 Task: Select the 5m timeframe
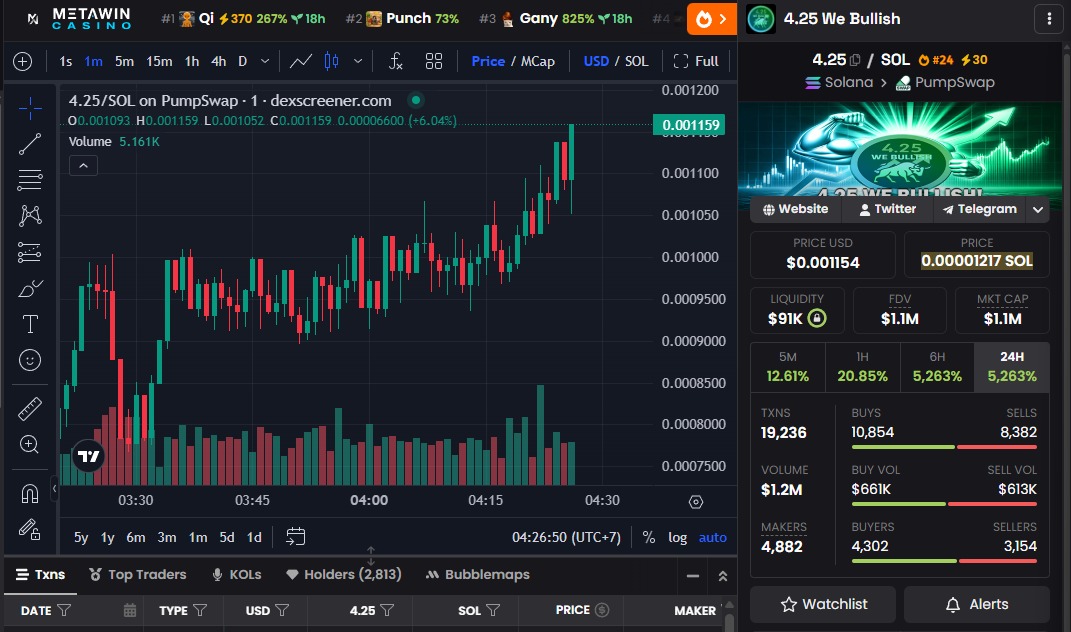pos(124,61)
